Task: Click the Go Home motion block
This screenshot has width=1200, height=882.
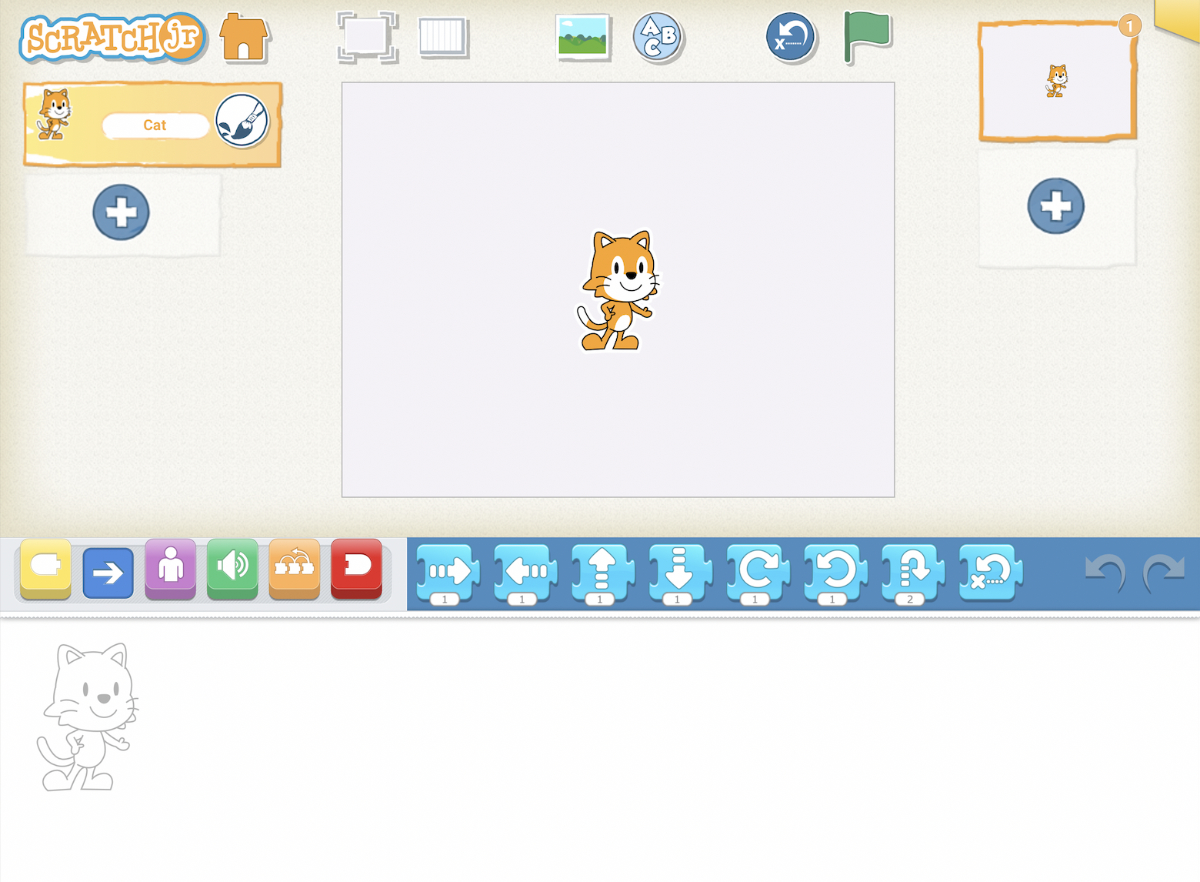Action: pos(989,571)
